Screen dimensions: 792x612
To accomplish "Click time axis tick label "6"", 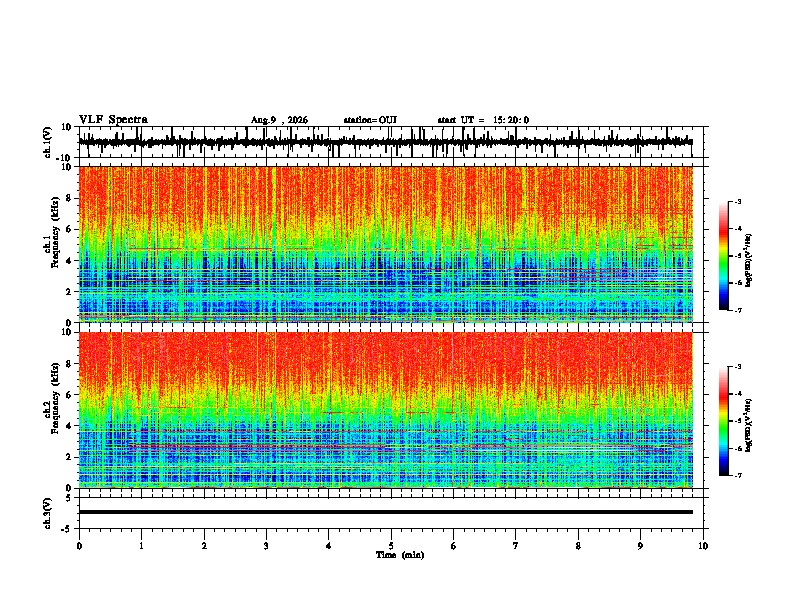I will pos(454,546).
